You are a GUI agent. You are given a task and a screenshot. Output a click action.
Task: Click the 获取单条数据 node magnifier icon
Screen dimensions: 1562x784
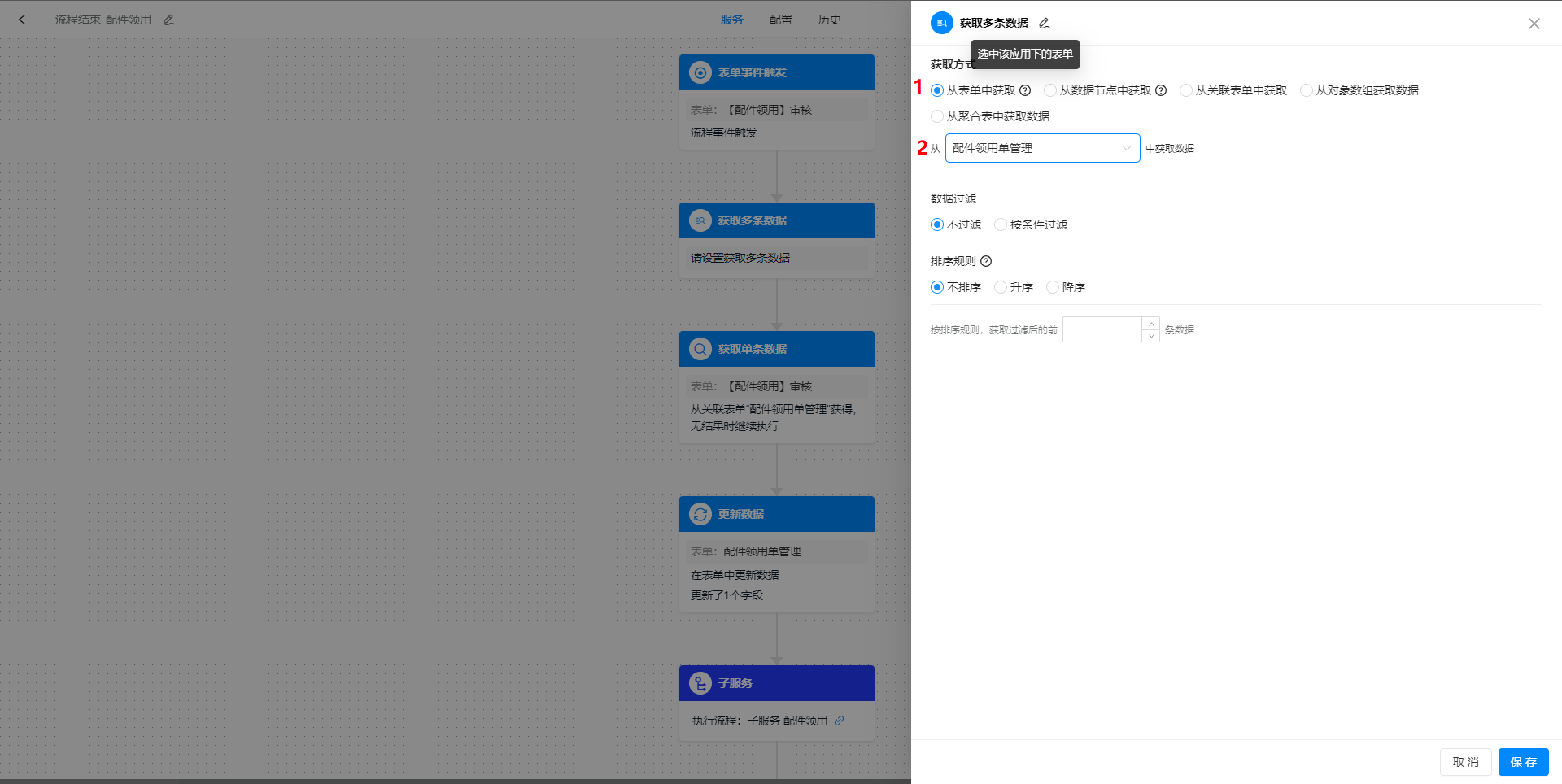(700, 349)
